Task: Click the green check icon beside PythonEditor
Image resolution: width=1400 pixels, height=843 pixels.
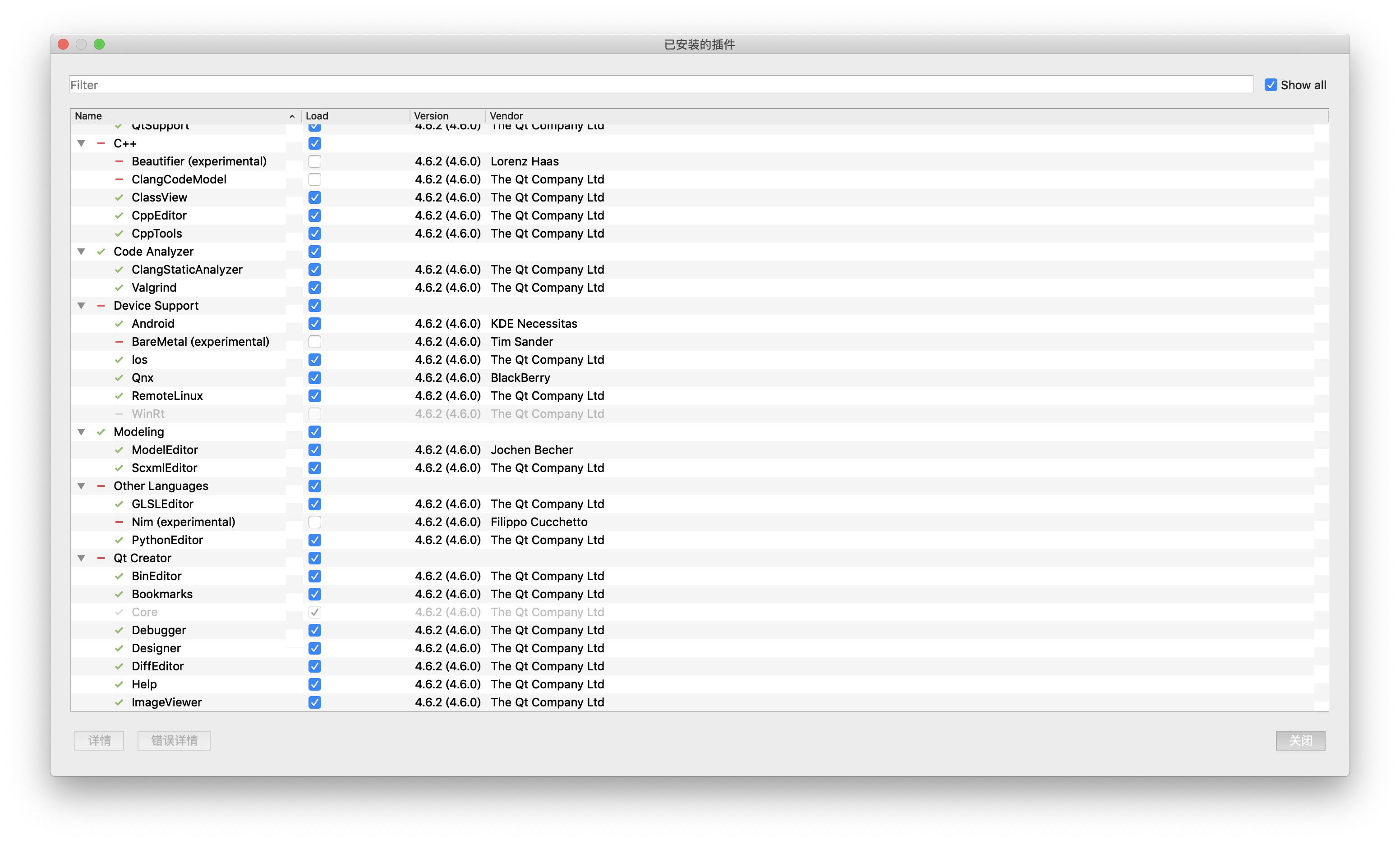Action: (119, 540)
